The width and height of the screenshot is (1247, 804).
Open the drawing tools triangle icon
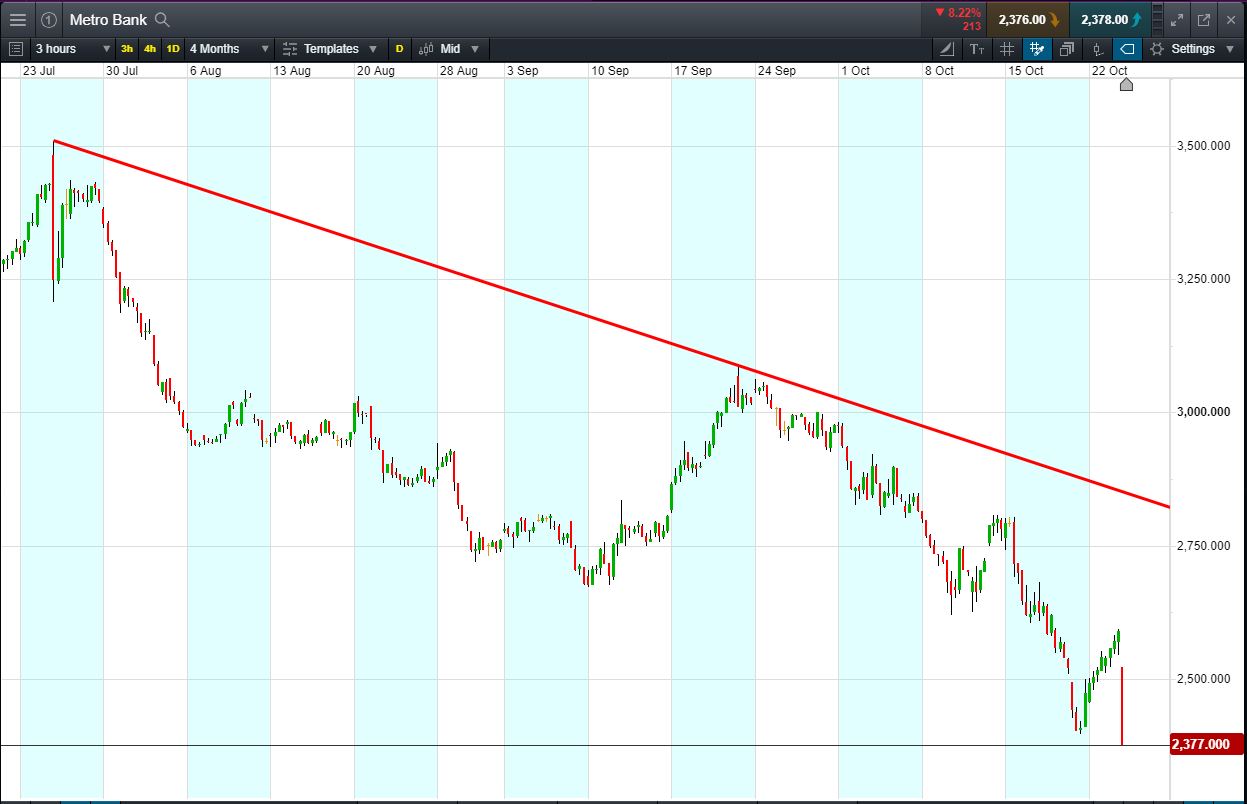[x=947, y=48]
